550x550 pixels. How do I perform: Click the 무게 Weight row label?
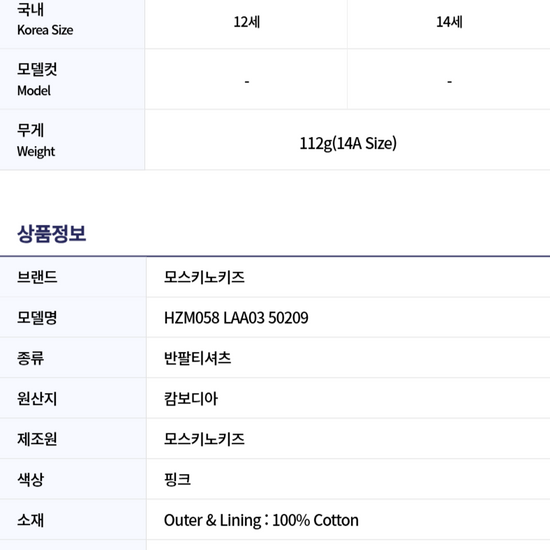coord(36,140)
